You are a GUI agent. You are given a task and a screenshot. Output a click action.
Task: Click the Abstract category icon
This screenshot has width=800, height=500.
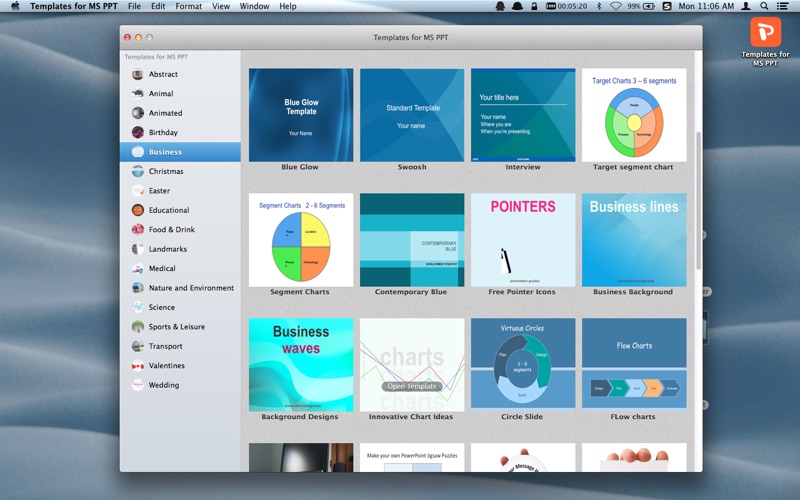(138, 74)
